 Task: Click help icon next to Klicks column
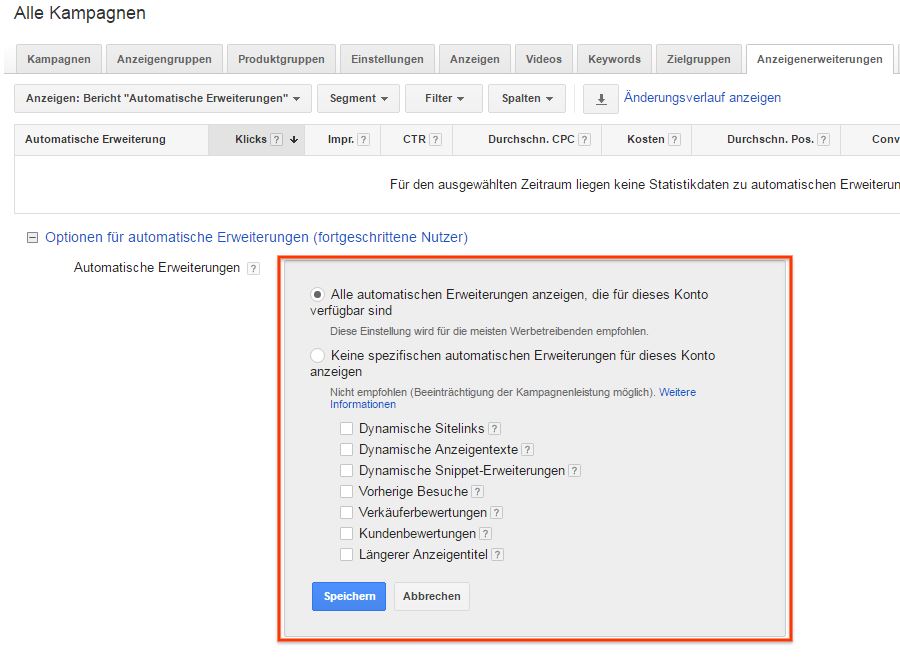pos(276,139)
